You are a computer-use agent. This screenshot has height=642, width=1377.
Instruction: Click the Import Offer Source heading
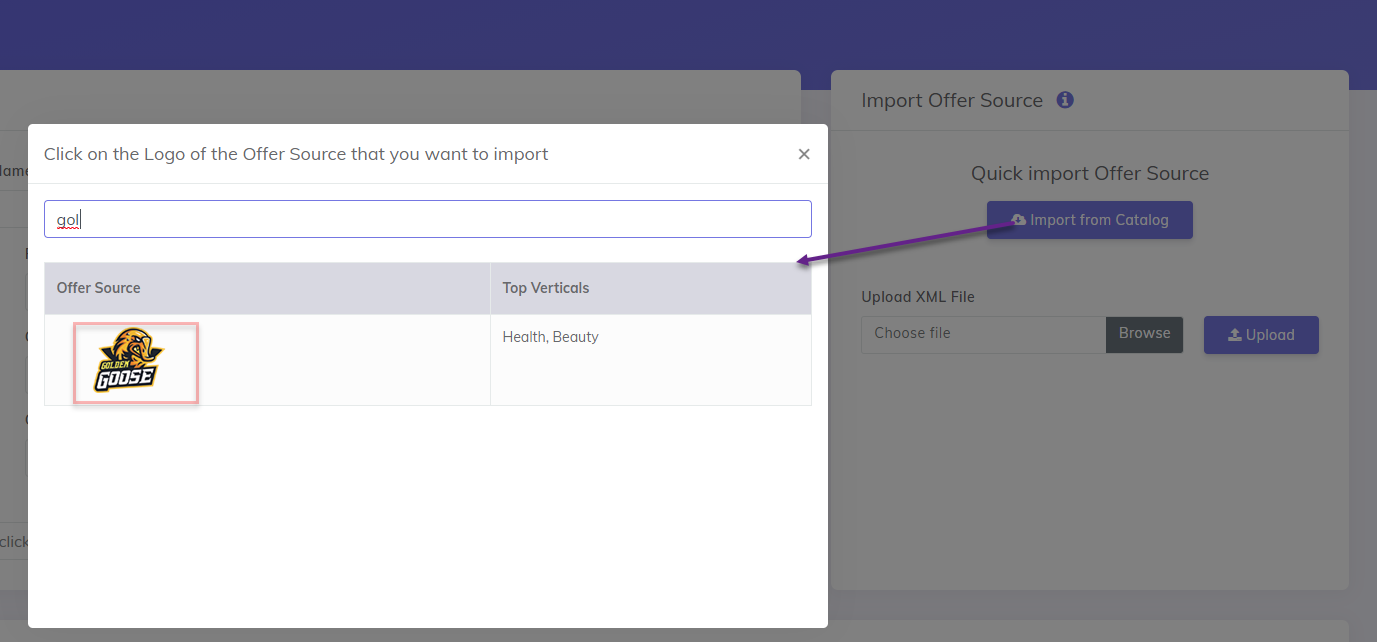coord(952,100)
